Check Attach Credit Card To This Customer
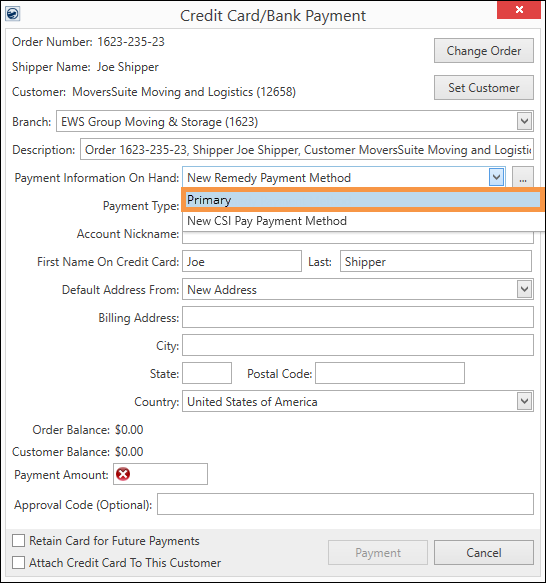546x583 pixels. [x=19, y=563]
